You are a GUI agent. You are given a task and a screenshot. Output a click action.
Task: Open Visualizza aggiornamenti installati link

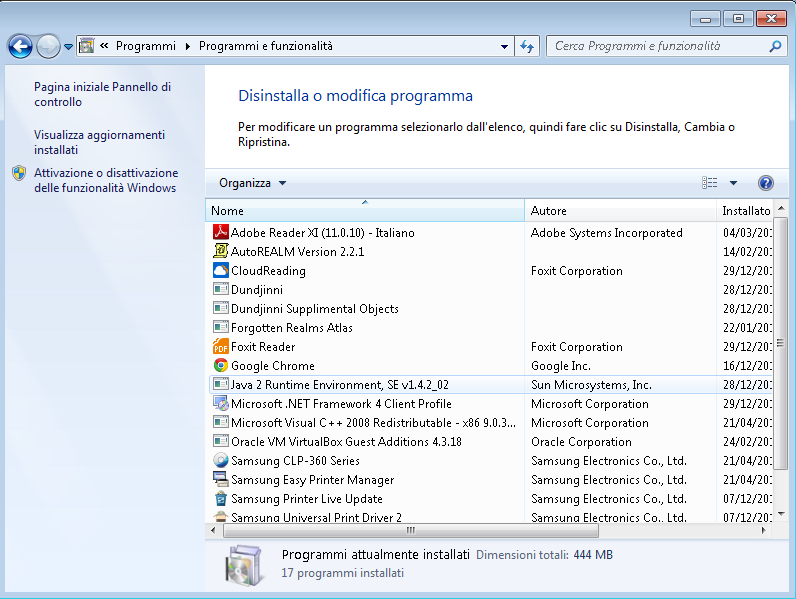tap(100, 142)
